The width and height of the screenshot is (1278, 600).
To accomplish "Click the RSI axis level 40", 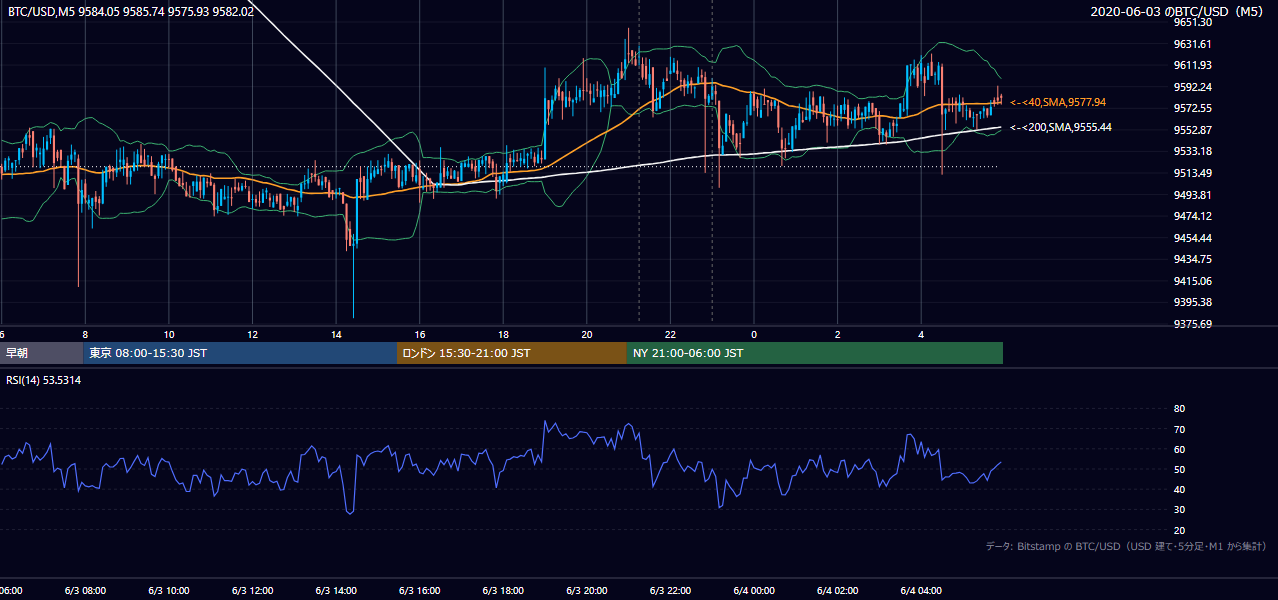I will (x=1179, y=489).
